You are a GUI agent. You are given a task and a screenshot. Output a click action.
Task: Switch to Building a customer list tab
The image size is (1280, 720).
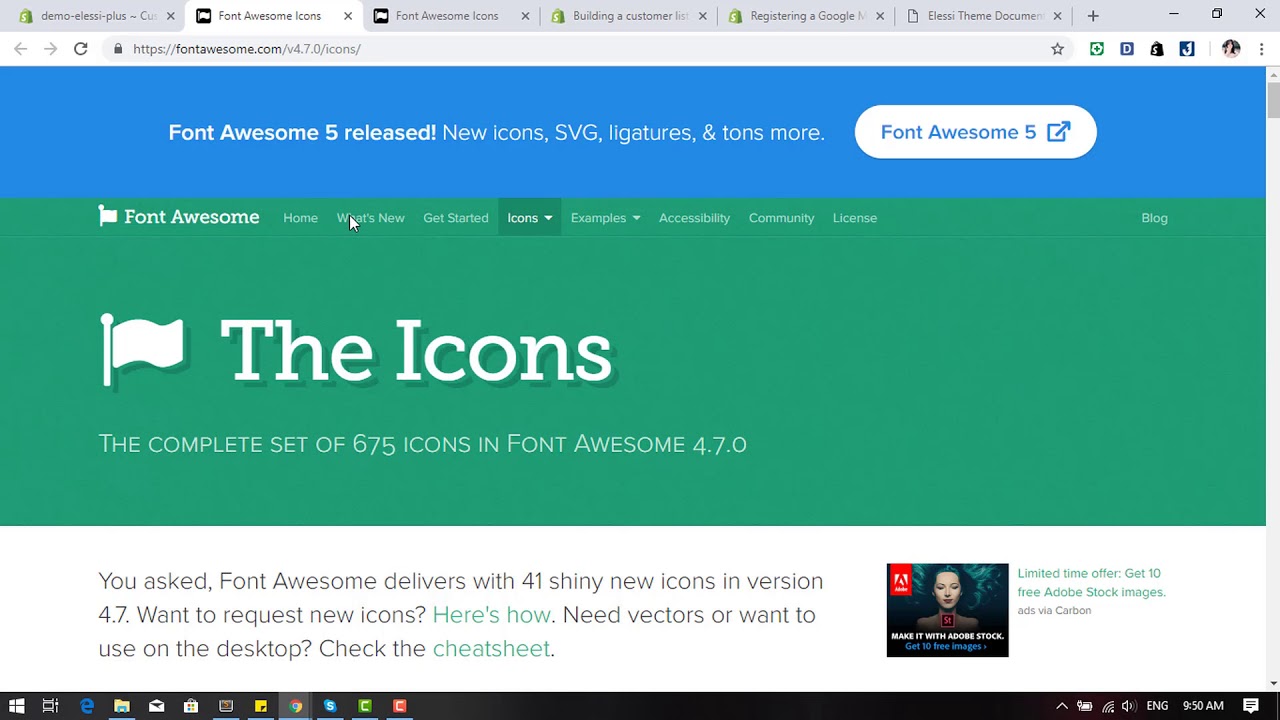coord(630,16)
